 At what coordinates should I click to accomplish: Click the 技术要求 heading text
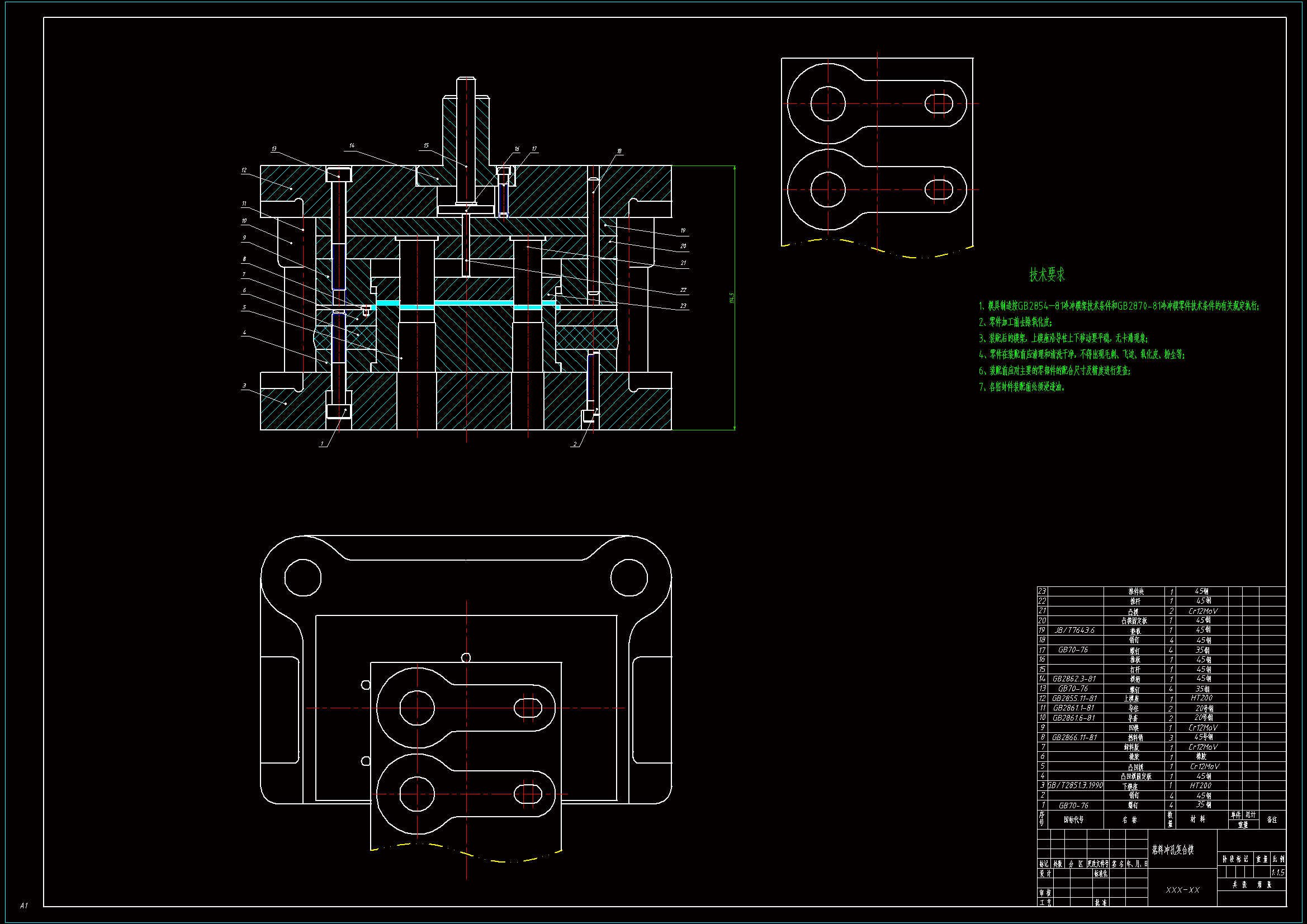coord(1047,275)
